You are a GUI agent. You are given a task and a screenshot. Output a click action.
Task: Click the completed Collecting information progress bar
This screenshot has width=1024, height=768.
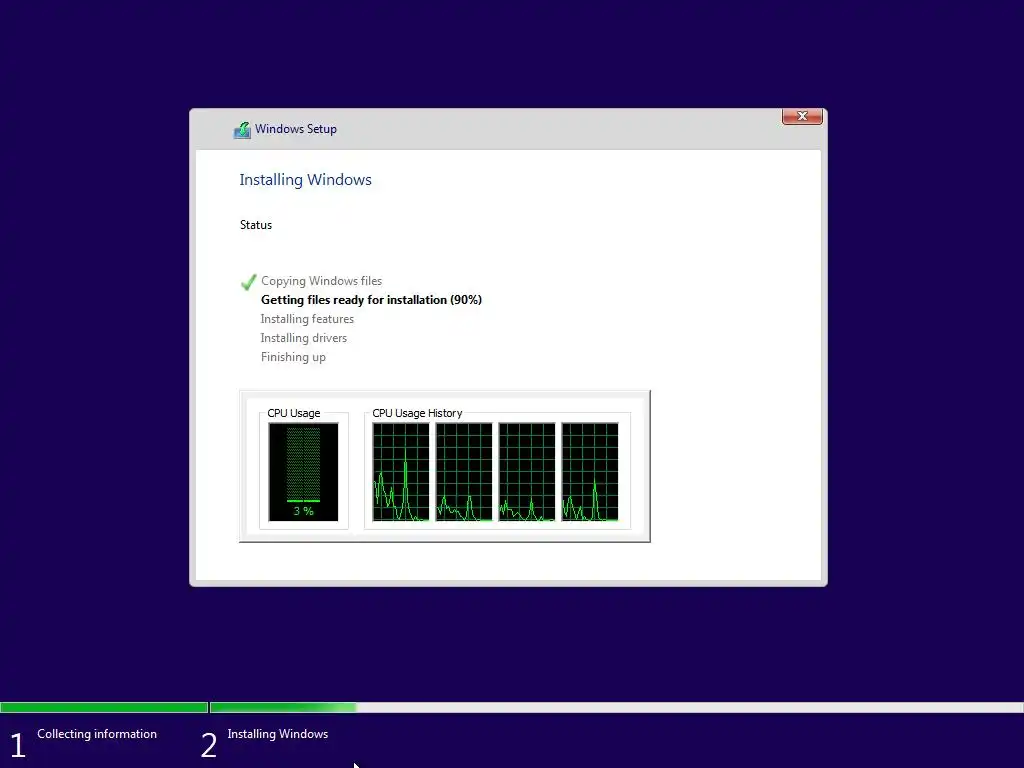pos(104,707)
